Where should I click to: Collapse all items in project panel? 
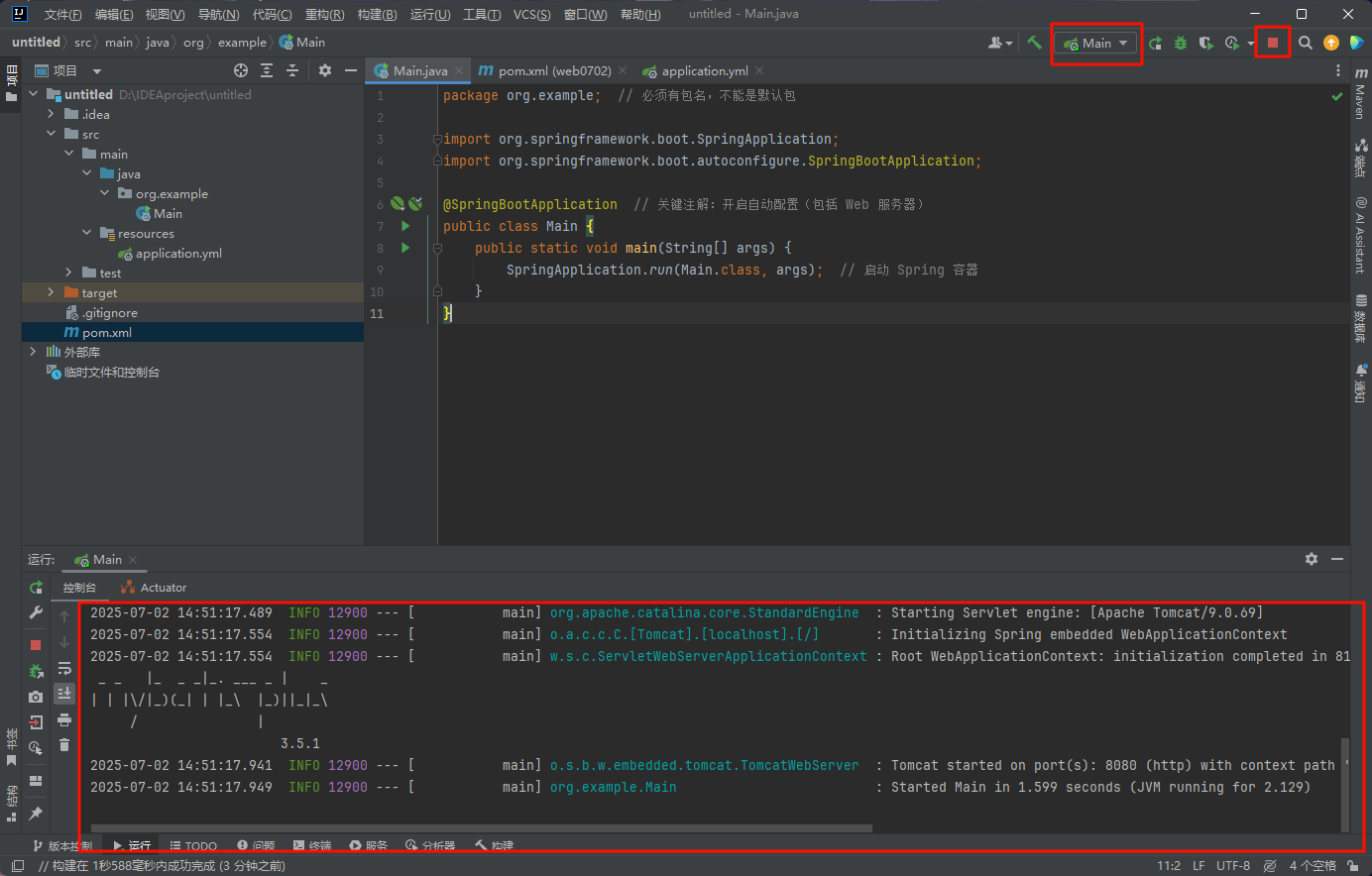coord(292,70)
